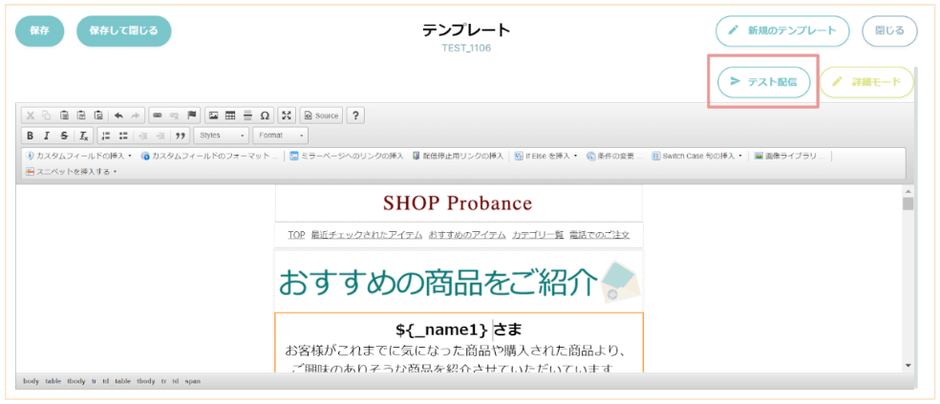Open the If Else を挿入 menu
The height and width of the screenshot is (404, 940).
click(546, 156)
